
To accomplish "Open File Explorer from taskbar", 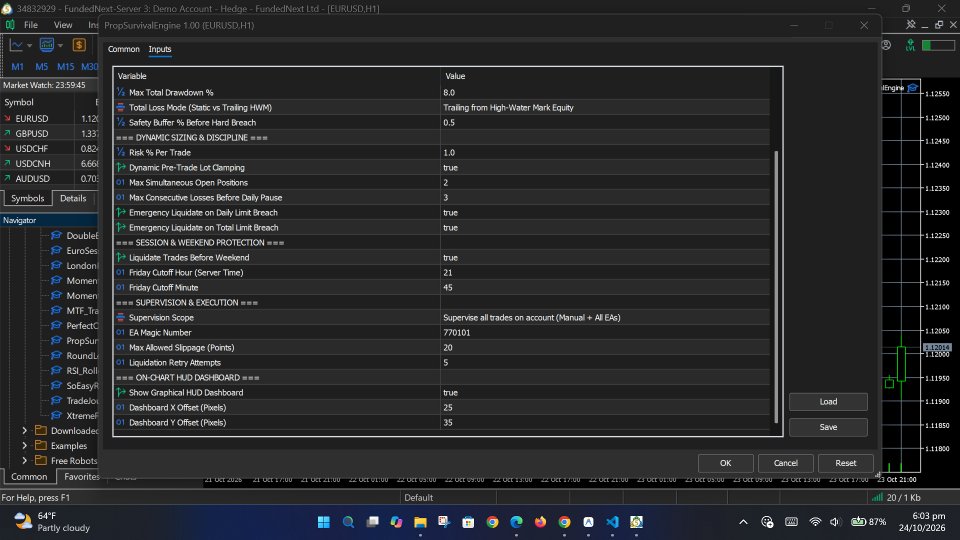I will (420, 522).
